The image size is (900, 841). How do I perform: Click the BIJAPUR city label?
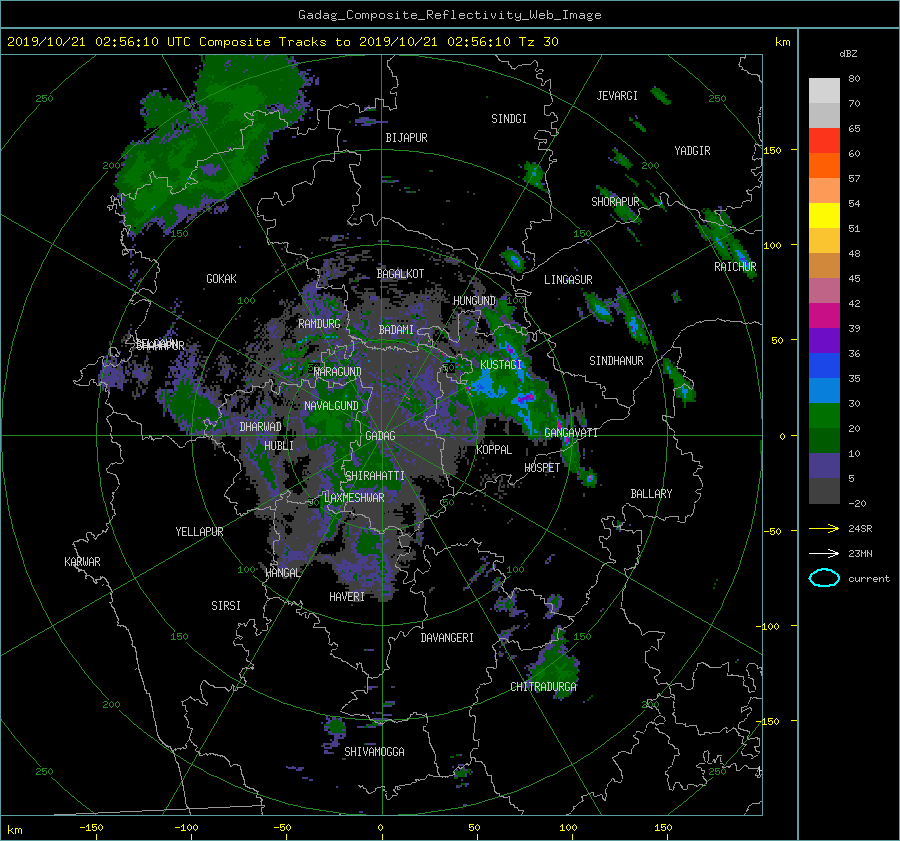(x=406, y=138)
